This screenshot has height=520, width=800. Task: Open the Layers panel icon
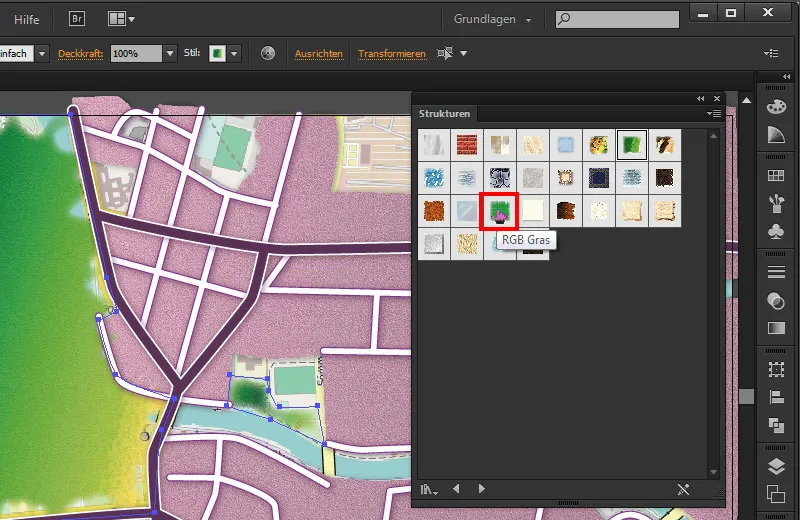point(776,466)
